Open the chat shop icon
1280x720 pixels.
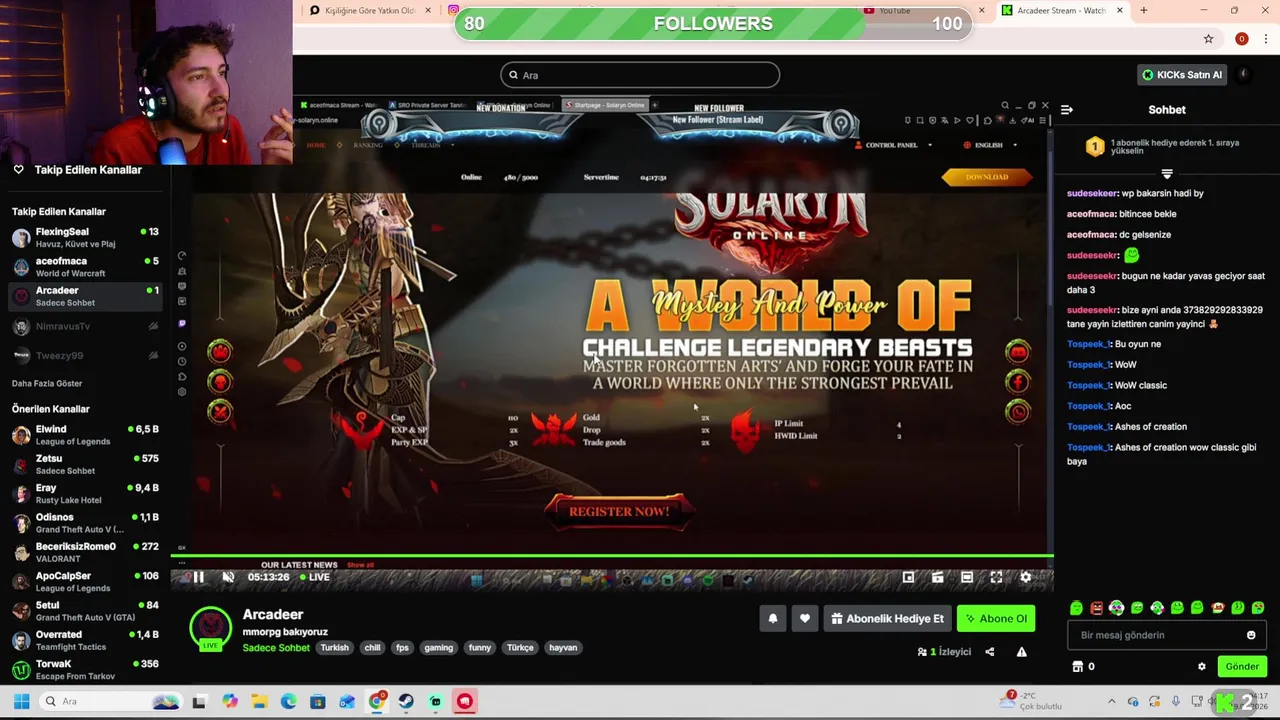(x=1078, y=666)
